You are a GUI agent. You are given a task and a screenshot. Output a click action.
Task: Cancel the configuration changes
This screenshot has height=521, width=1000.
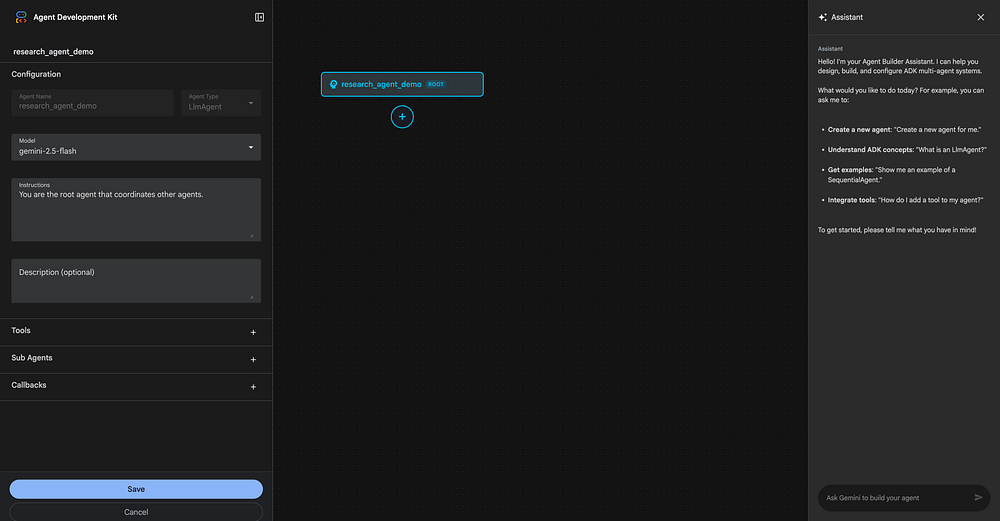click(136, 512)
